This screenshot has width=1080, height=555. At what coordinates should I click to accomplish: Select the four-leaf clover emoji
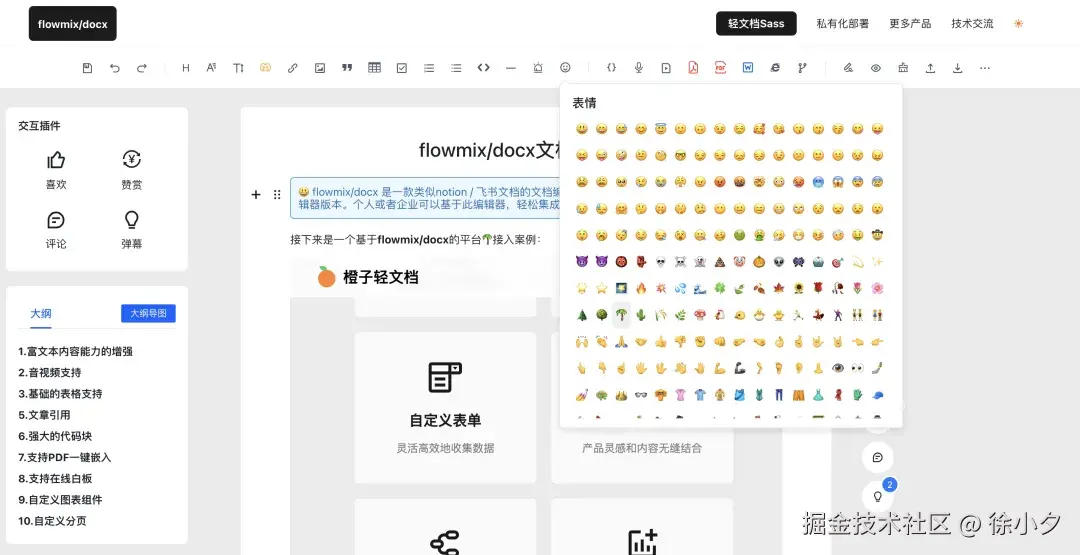click(720, 288)
